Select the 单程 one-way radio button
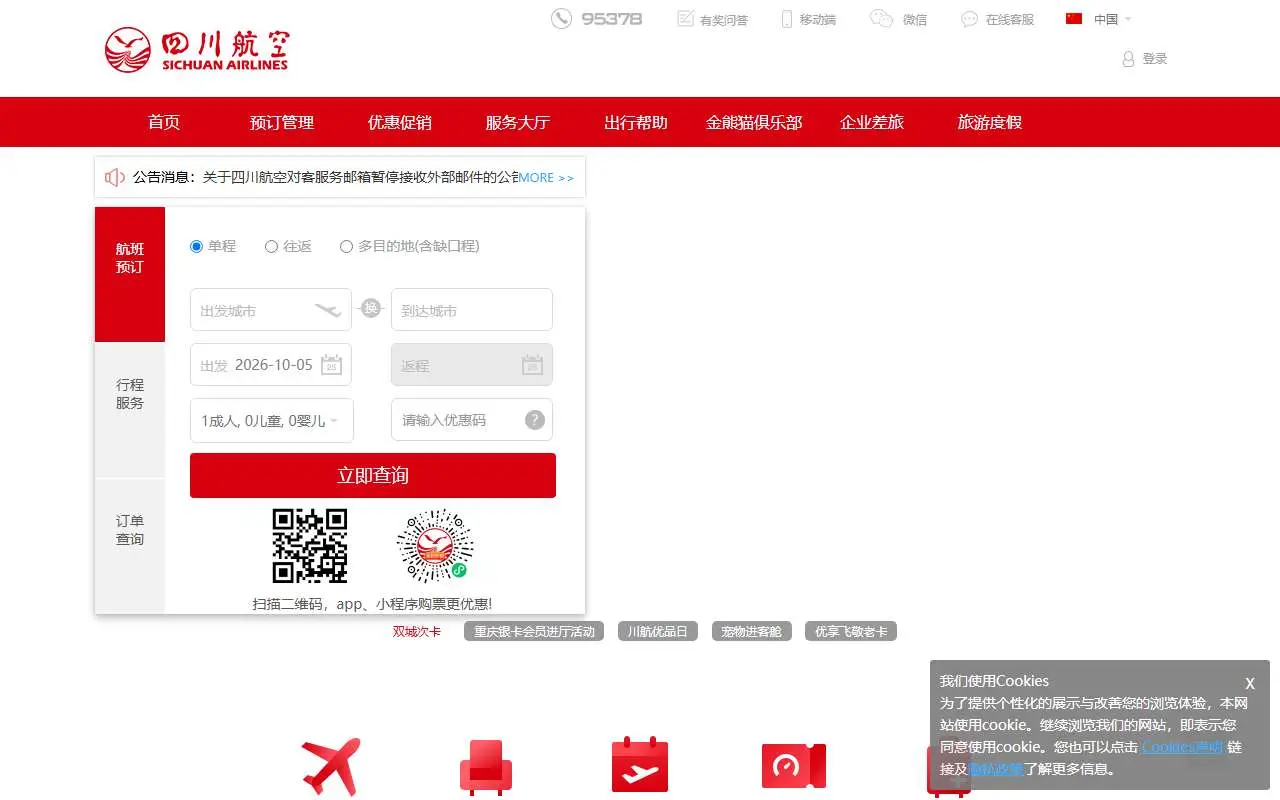1280x800 pixels. point(196,246)
